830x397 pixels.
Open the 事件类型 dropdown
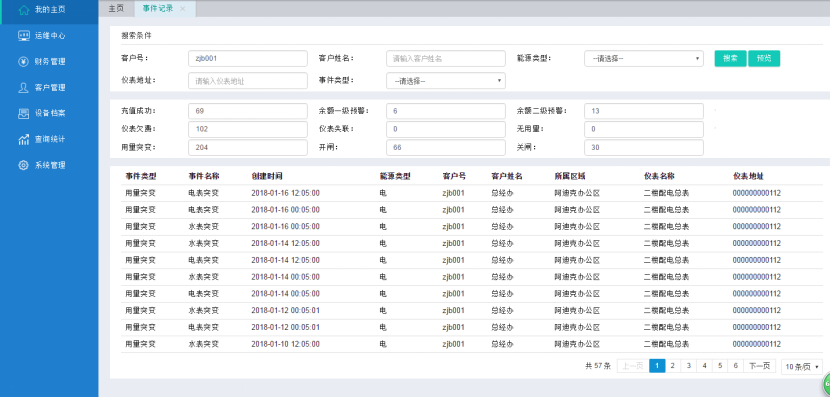(x=446, y=80)
